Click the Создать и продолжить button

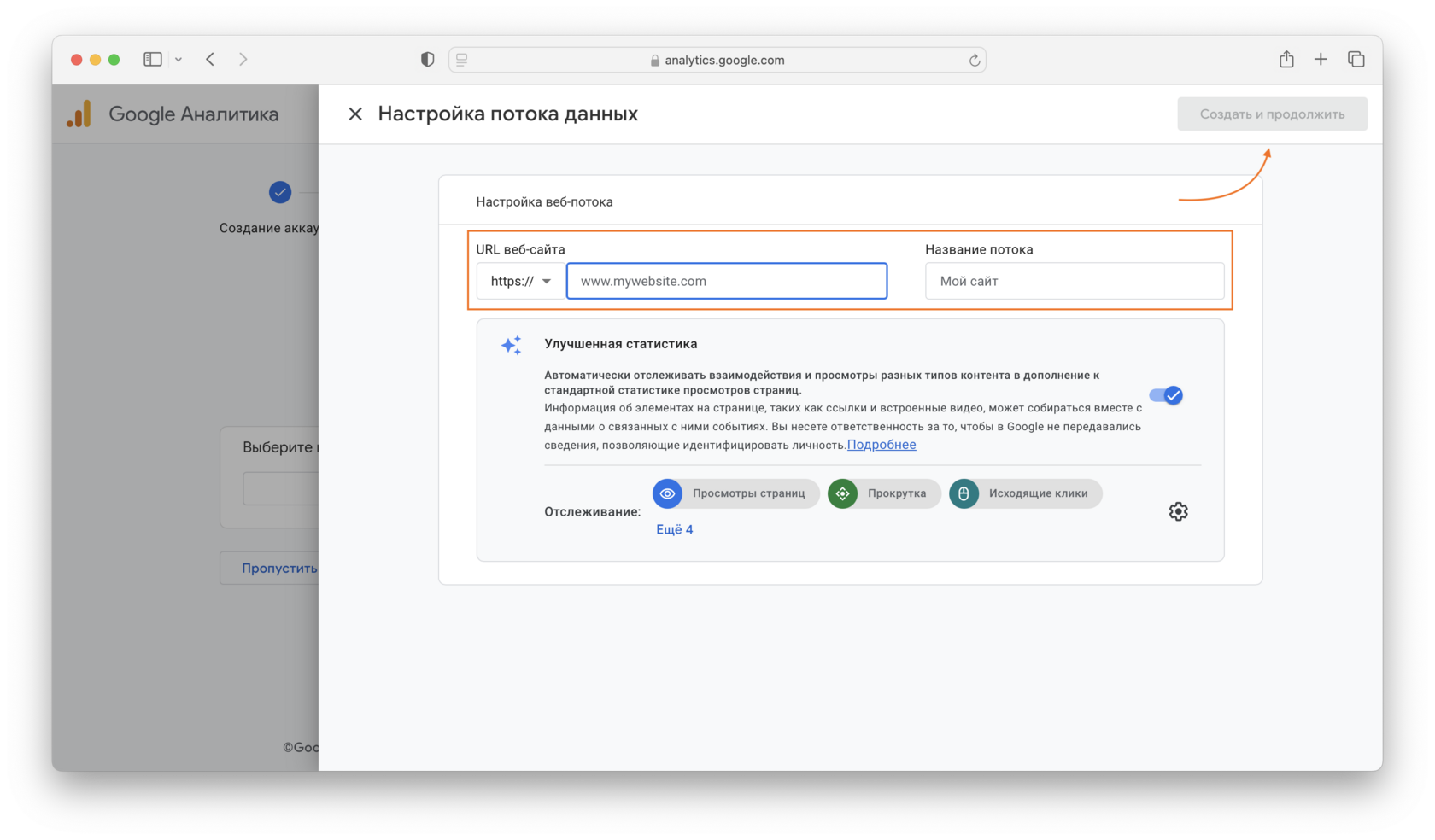1272,114
